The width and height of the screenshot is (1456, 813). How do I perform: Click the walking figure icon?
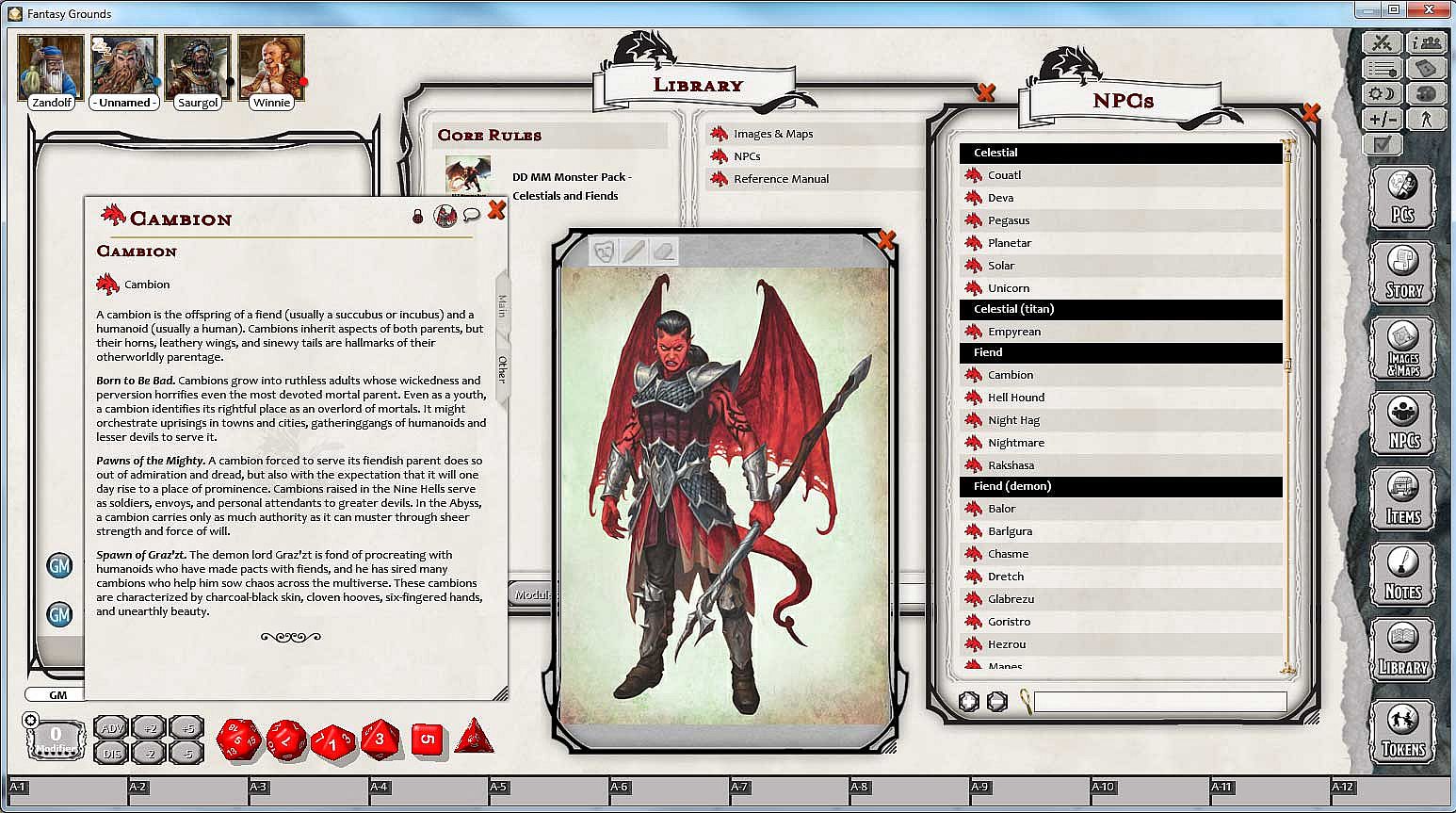click(1428, 120)
